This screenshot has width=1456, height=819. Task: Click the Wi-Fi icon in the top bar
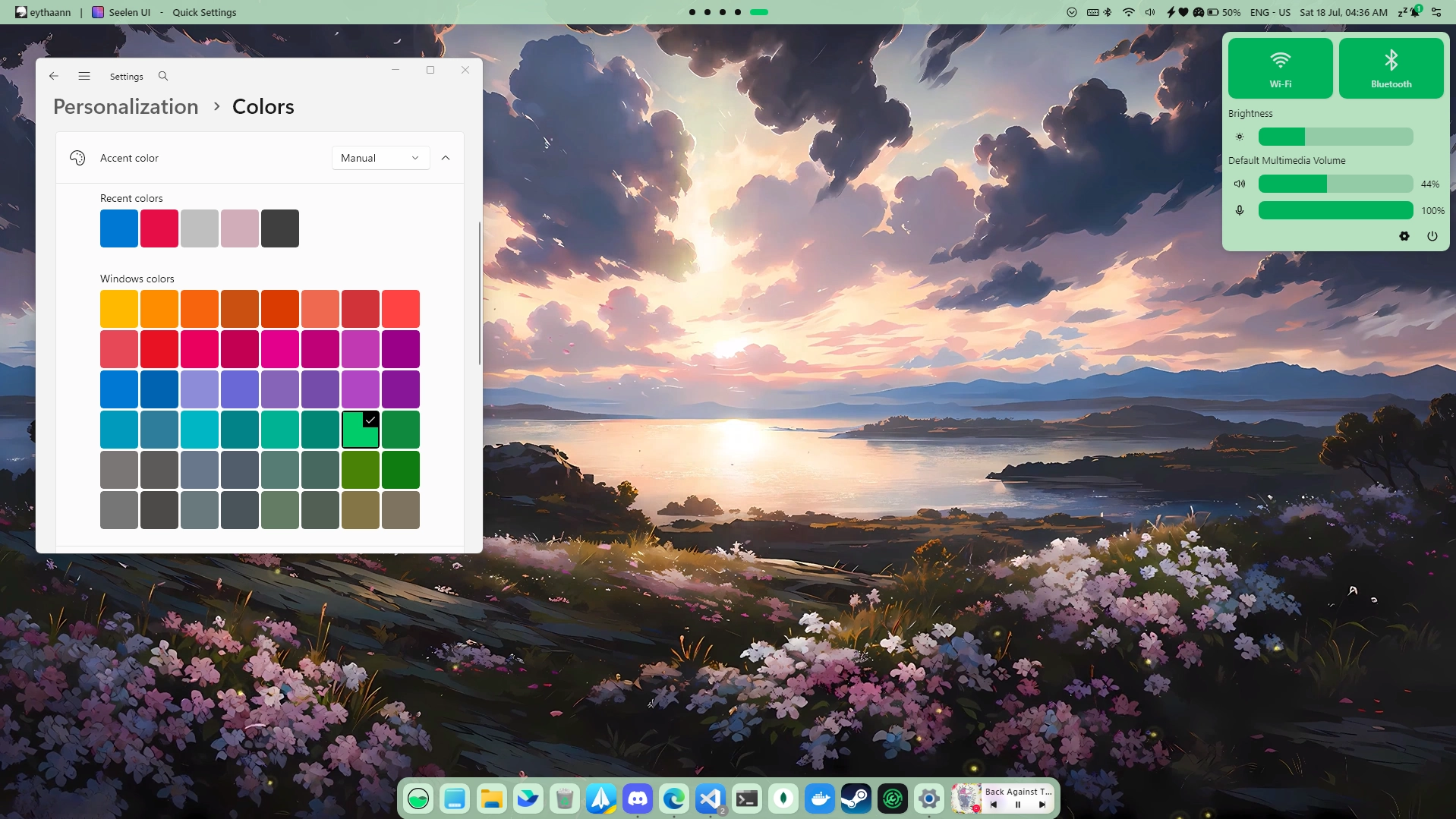tap(1129, 12)
